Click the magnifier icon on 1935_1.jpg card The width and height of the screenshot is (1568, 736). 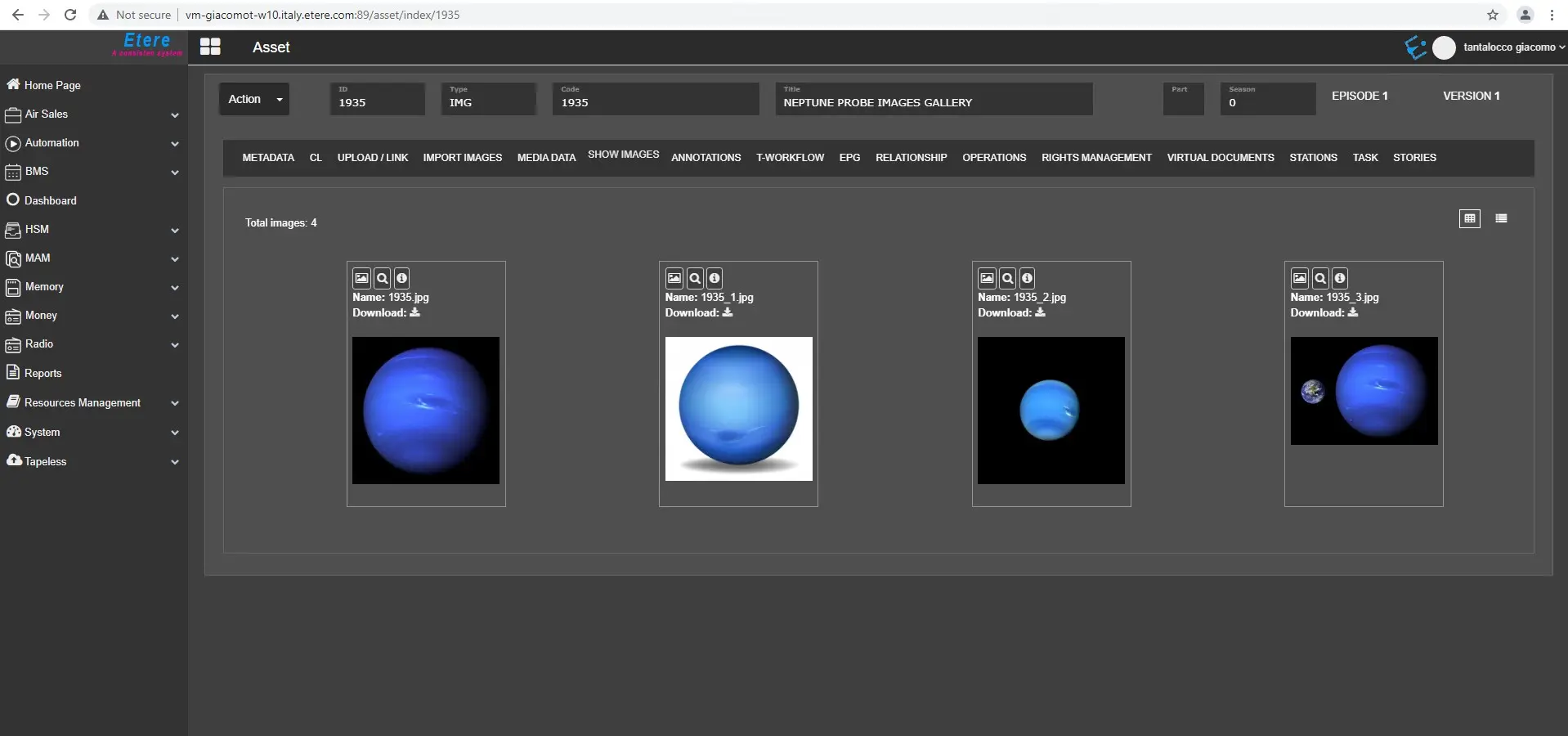point(695,278)
